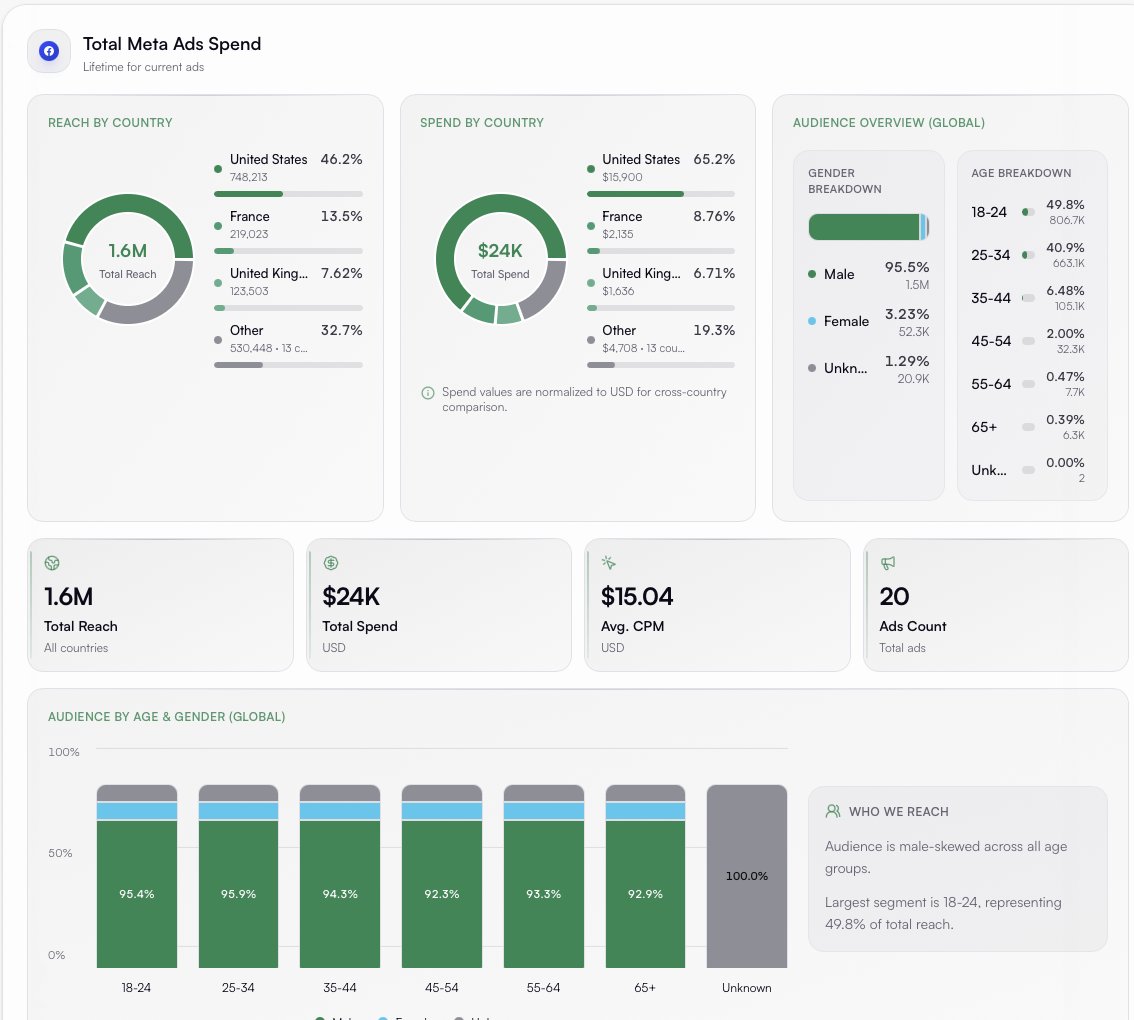The height and width of the screenshot is (1020, 1134).
Task: Click the 35-44 column showing 94.3%
Action: 340,876
